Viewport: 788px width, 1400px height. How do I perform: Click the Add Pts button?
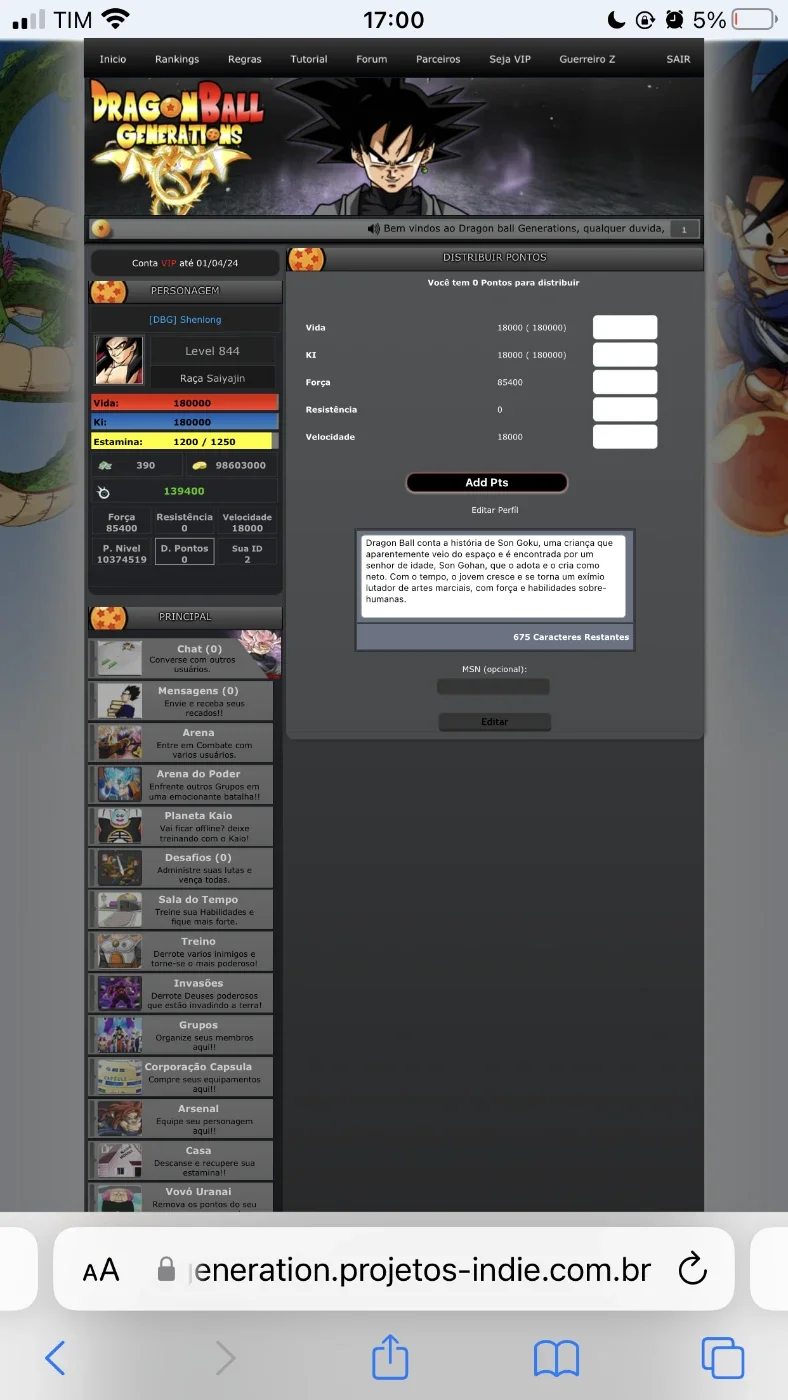pos(487,483)
